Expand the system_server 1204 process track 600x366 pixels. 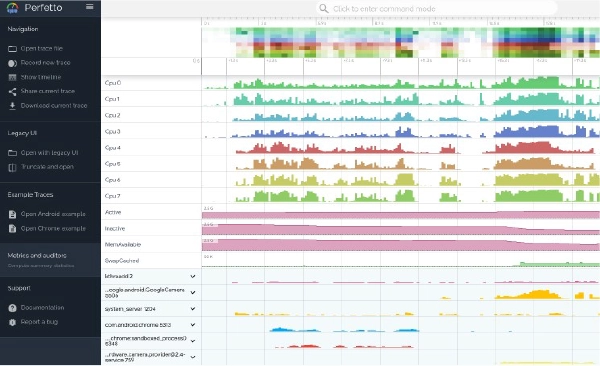pos(193,309)
